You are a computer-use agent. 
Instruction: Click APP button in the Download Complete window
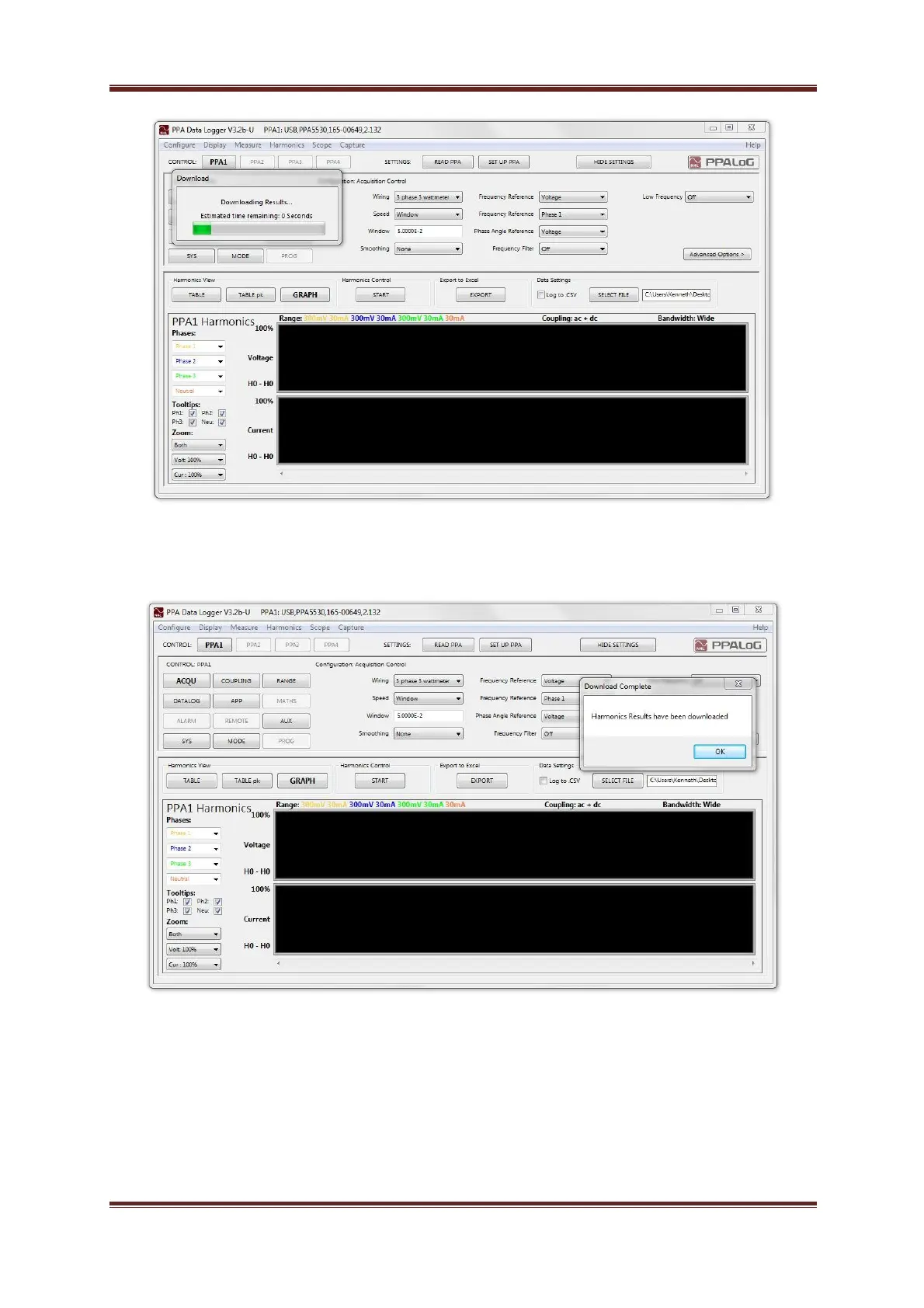pos(237,701)
